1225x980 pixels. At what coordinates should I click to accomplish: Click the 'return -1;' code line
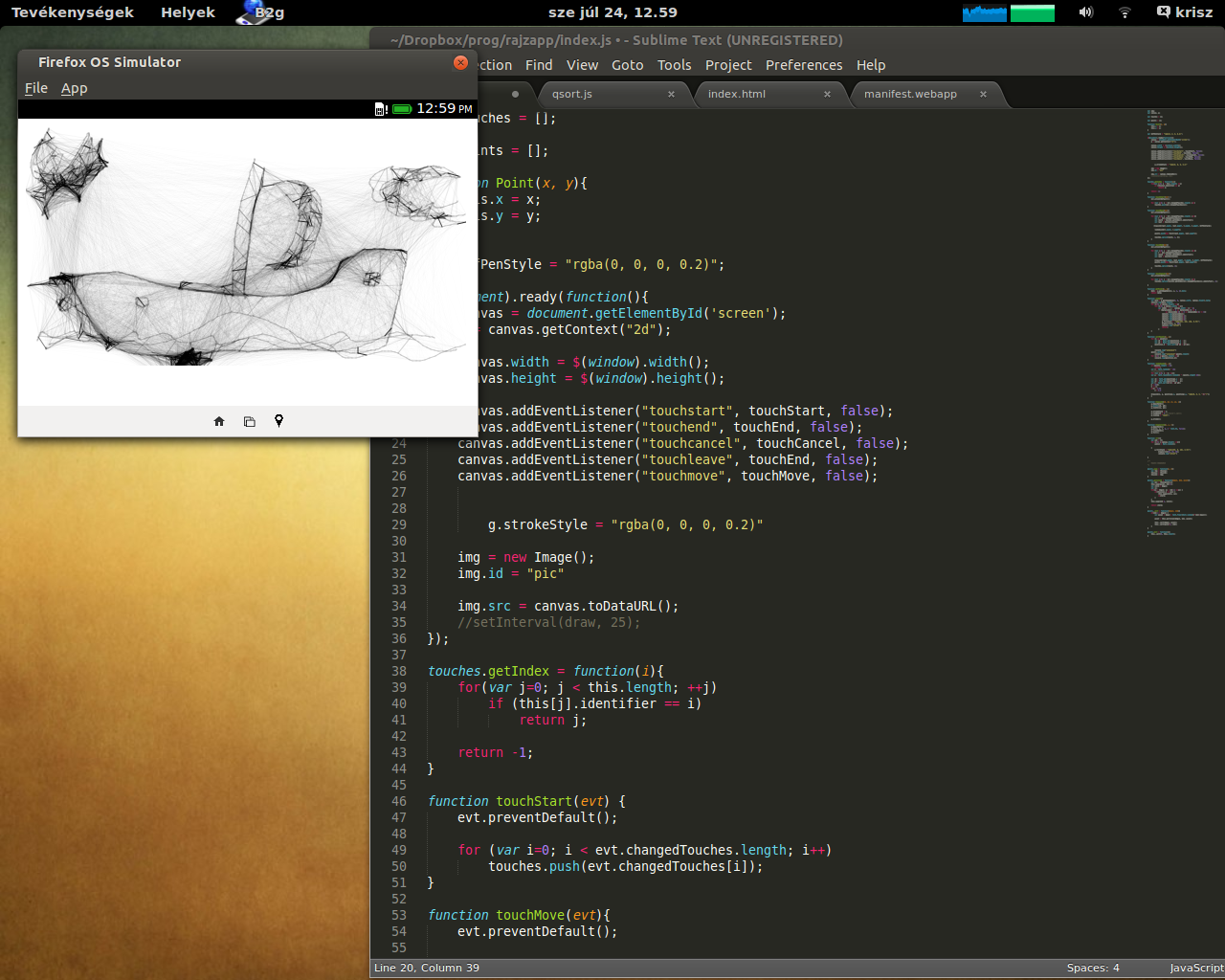[495, 752]
